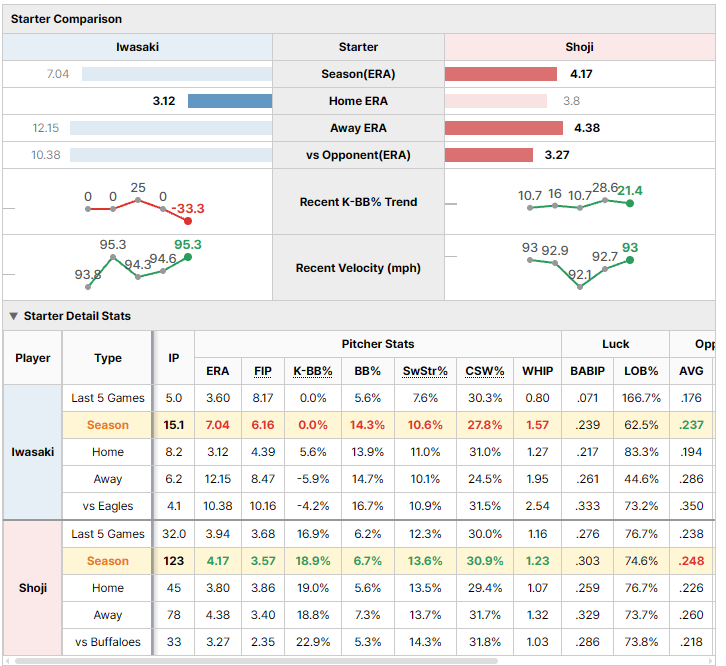The image size is (726, 666).
Task: Click the right arrow of the horizontal scrollbar
Action: coord(711,661)
